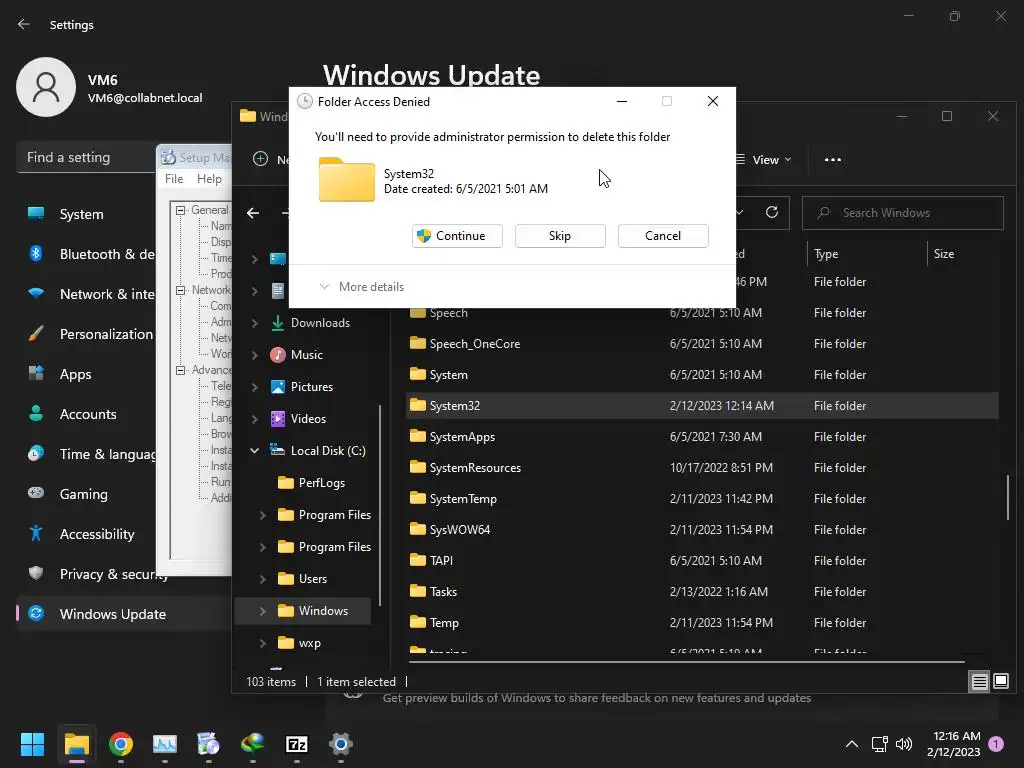Open the View dropdown in Explorer
1024x768 pixels.
coord(764,160)
